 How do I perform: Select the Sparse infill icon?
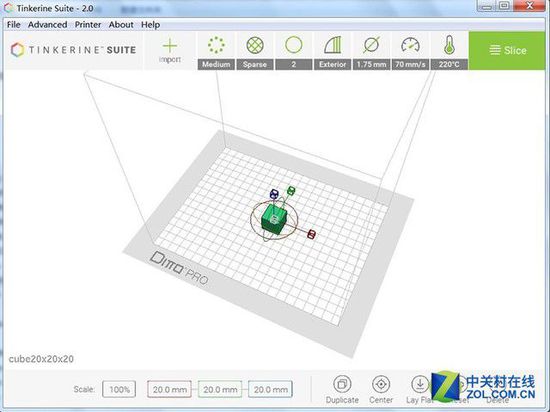coord(255,45)
